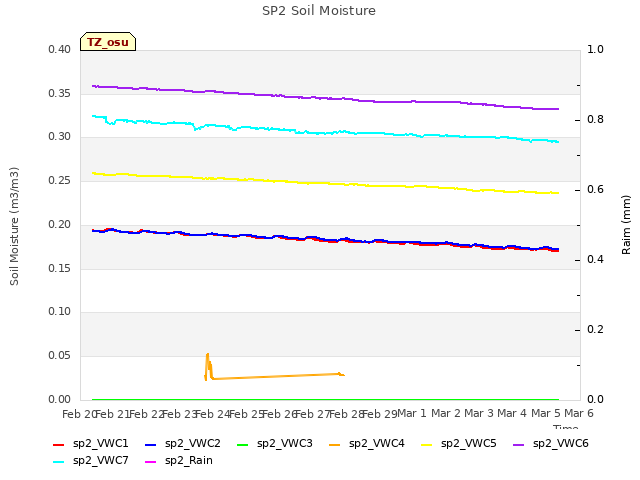Image resolution: width=640 pixels, height=480 pixels.
Task: Select the sp2_VWC5 legend label
Action: tap(469, 444)
